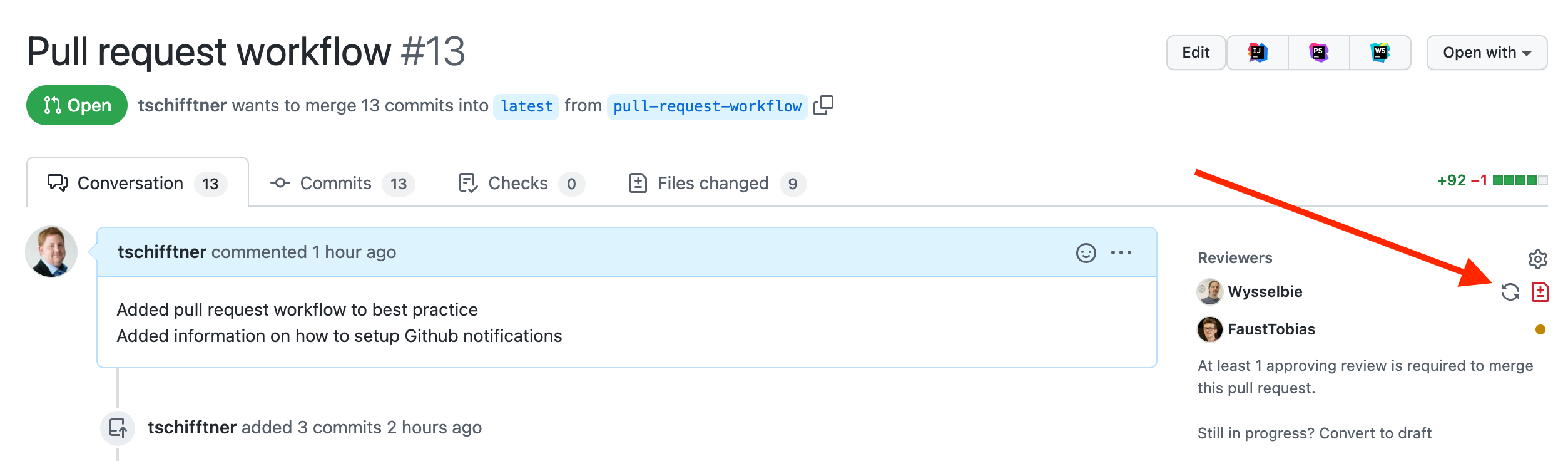Image resolution: width=1568 pixels, height=461 pixels.
Task: Copy the pull-request-workflow branch name
Action: coord(823,105)
